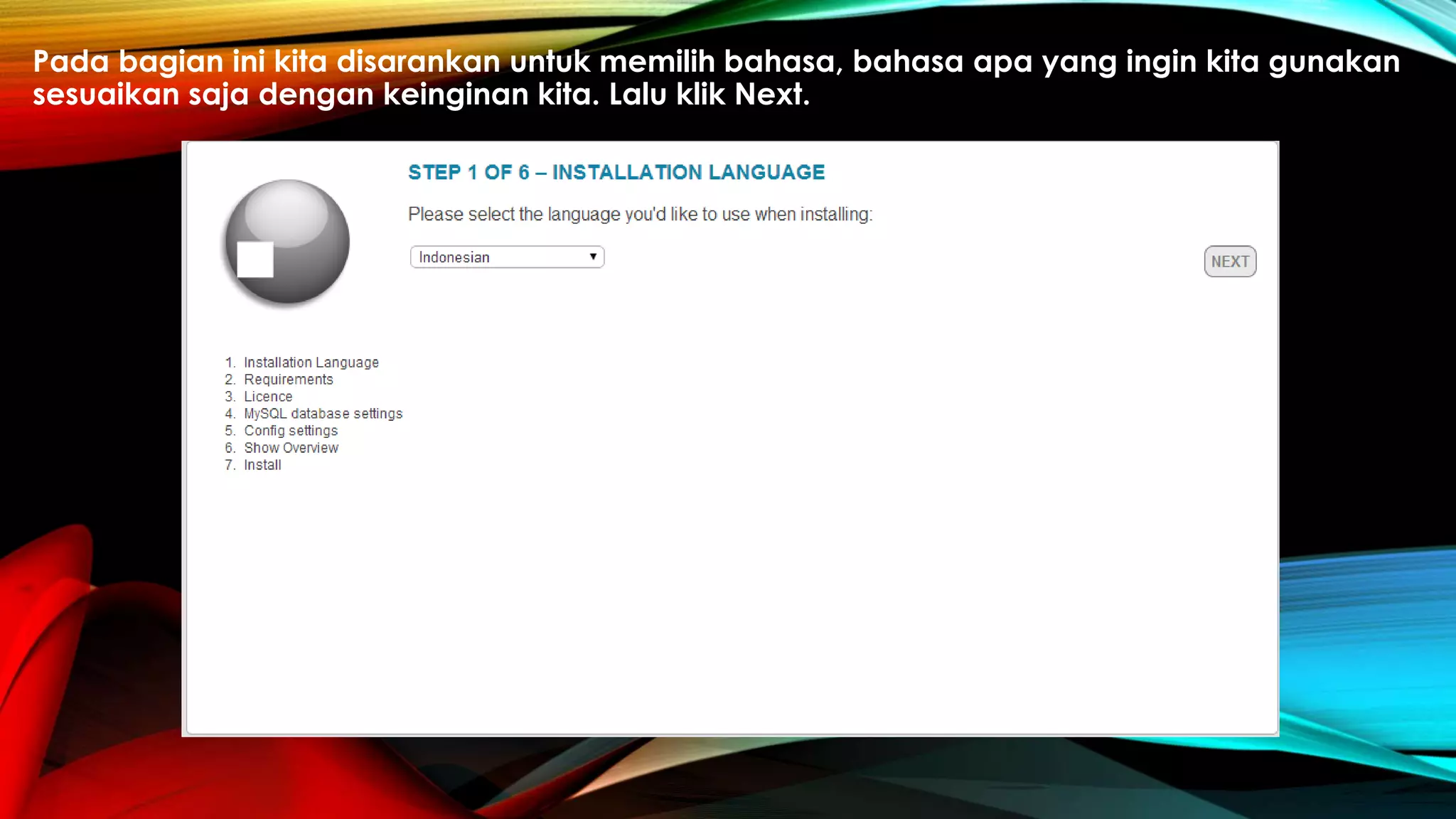Click the NEXT button
Screen dimensions: 1456x819
point(1230,262)
